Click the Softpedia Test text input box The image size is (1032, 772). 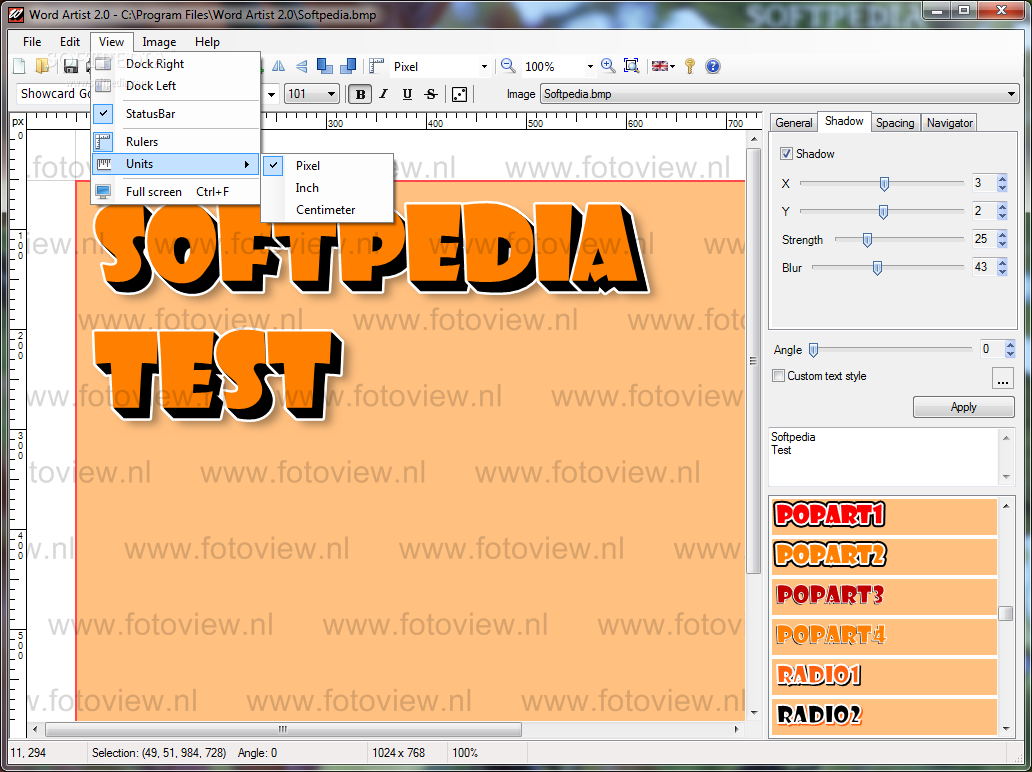pos(884,457)
